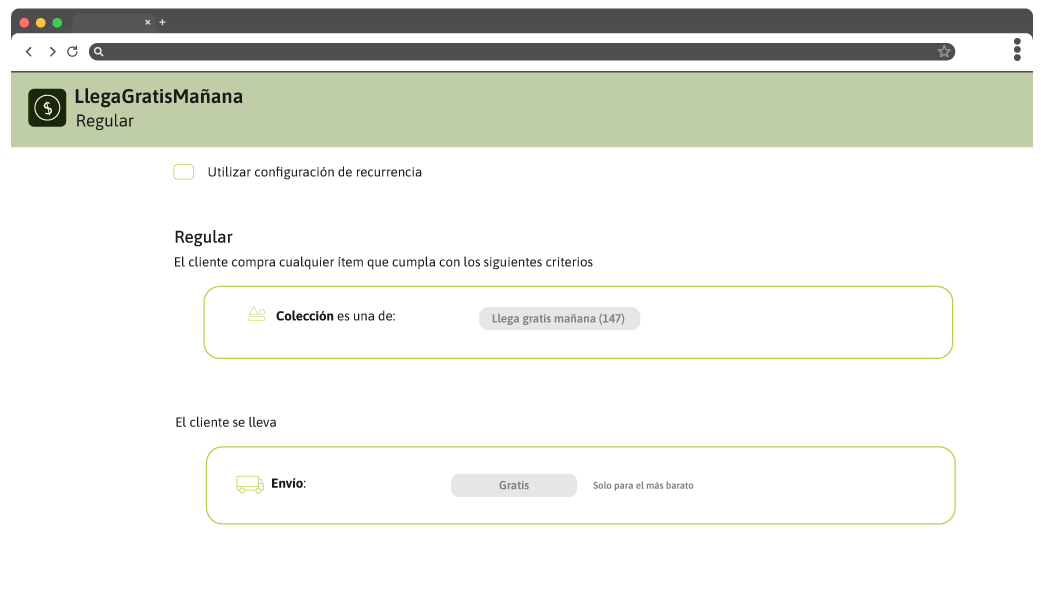The height and width of the screenshot is (602, 1041).
Task: Select the 'Llega gratis mañana (147)' collection tag
Action: [x=559, y=319]
